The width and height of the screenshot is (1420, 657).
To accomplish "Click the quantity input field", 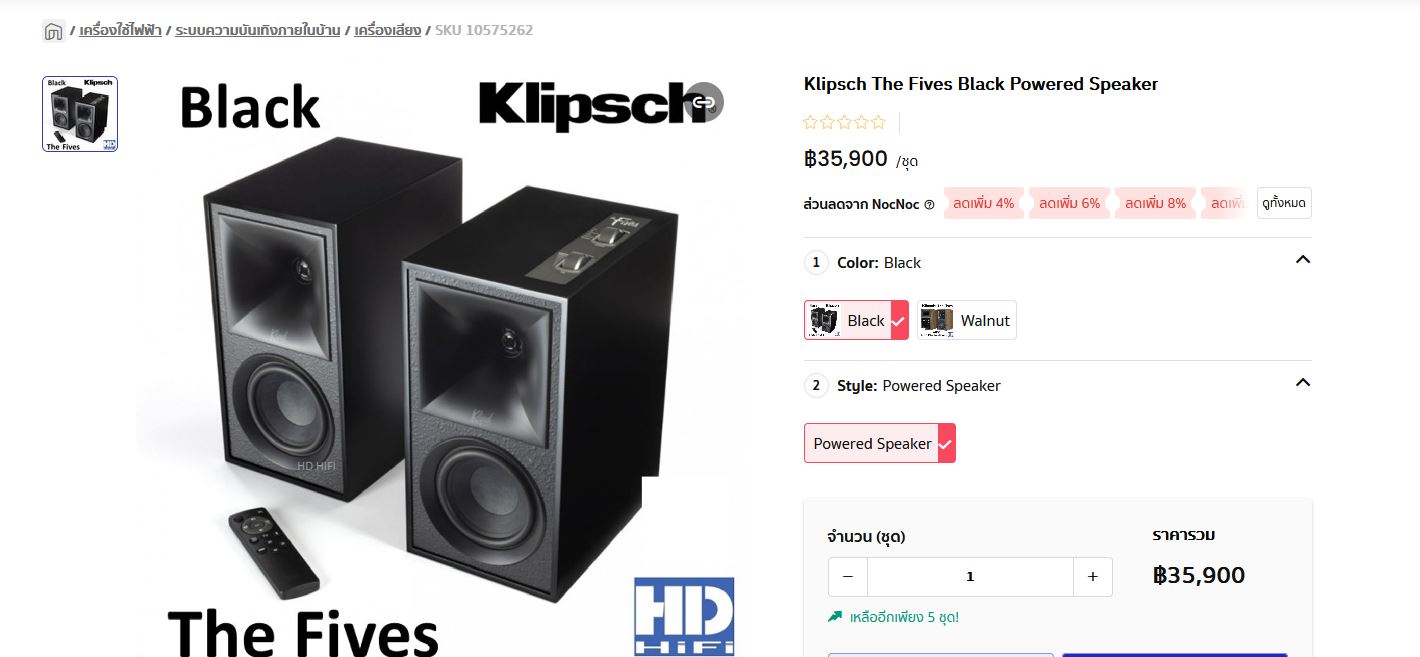I will coord(970,577).
